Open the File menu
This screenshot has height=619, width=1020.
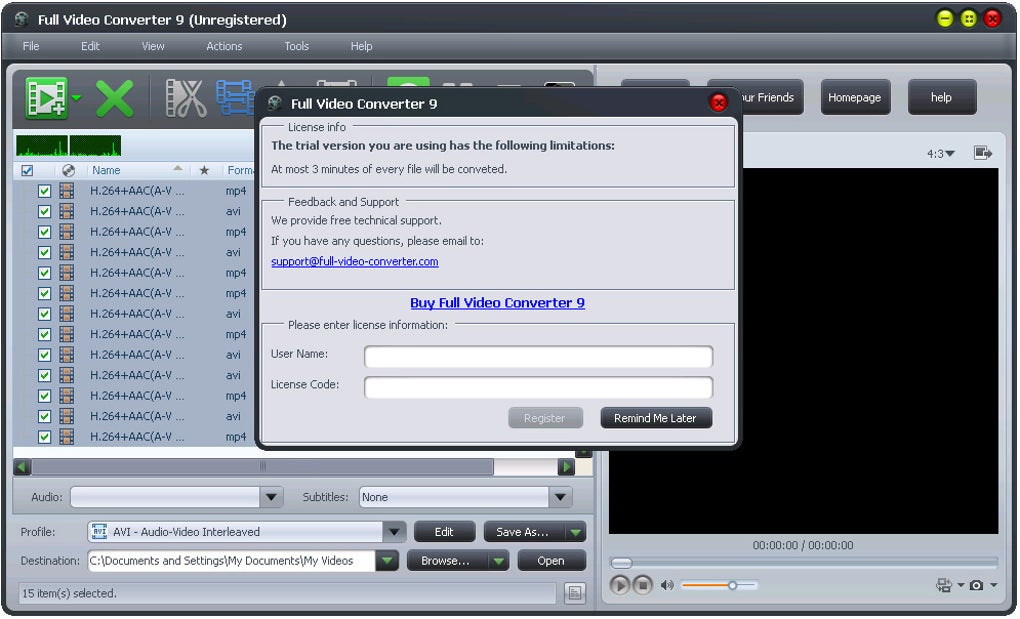tap(31, 46)
